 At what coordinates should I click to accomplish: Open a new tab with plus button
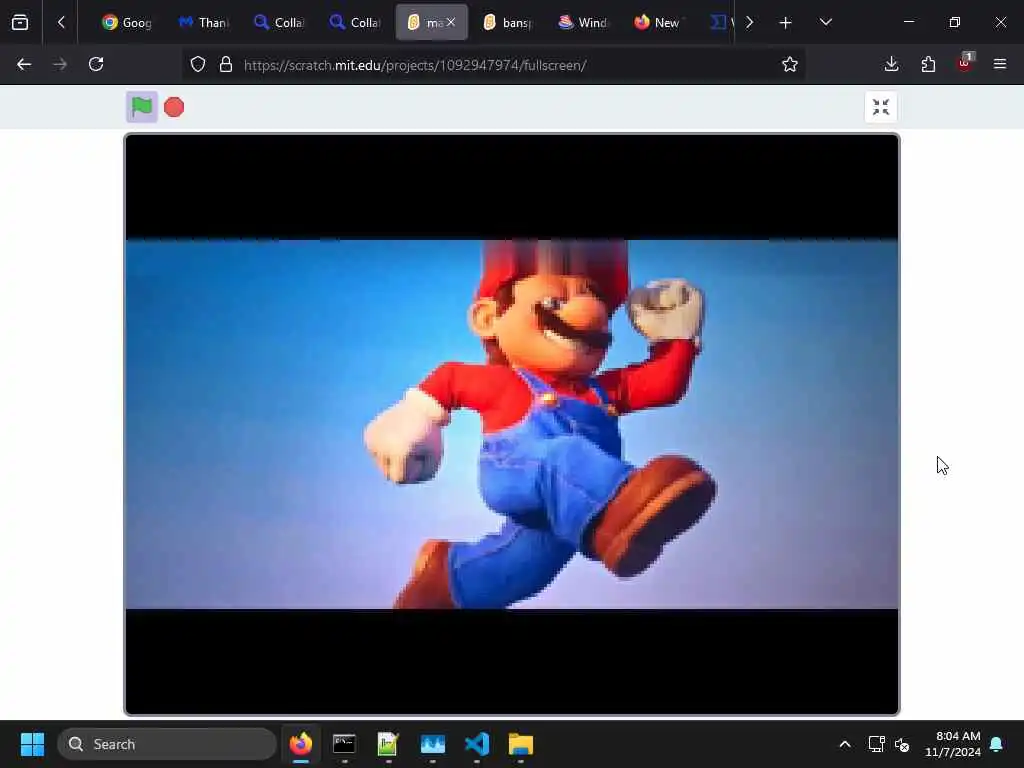coord(786,23)
